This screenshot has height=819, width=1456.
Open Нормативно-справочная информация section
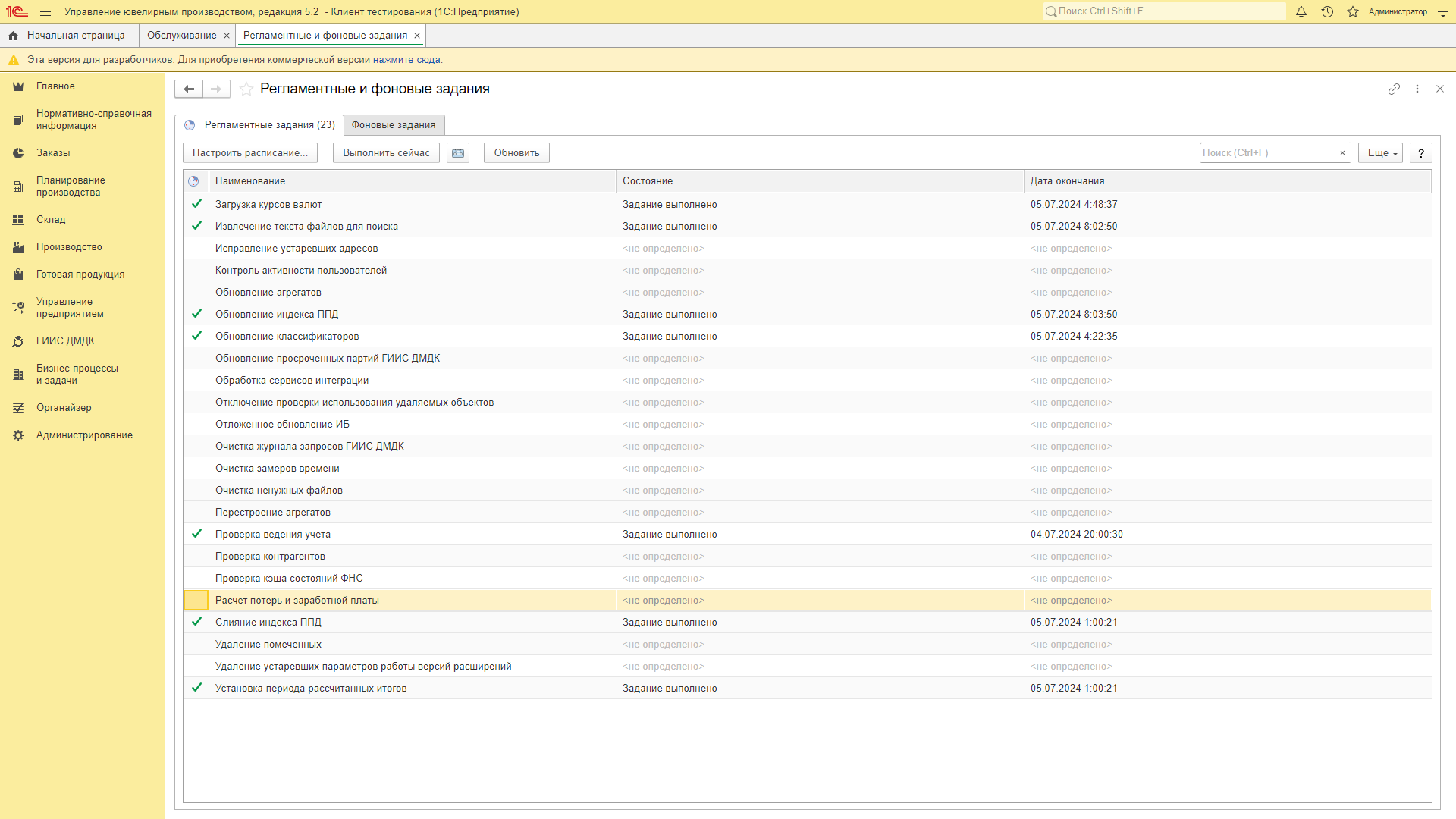(x=82, y=120)
